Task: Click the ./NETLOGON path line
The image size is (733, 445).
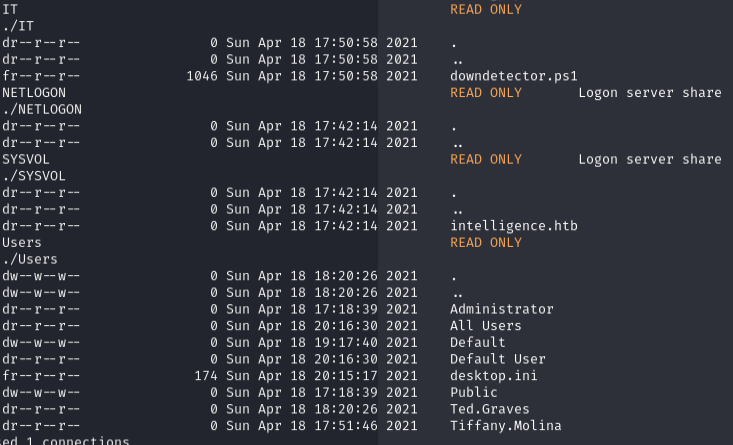Action: point(42,109)
